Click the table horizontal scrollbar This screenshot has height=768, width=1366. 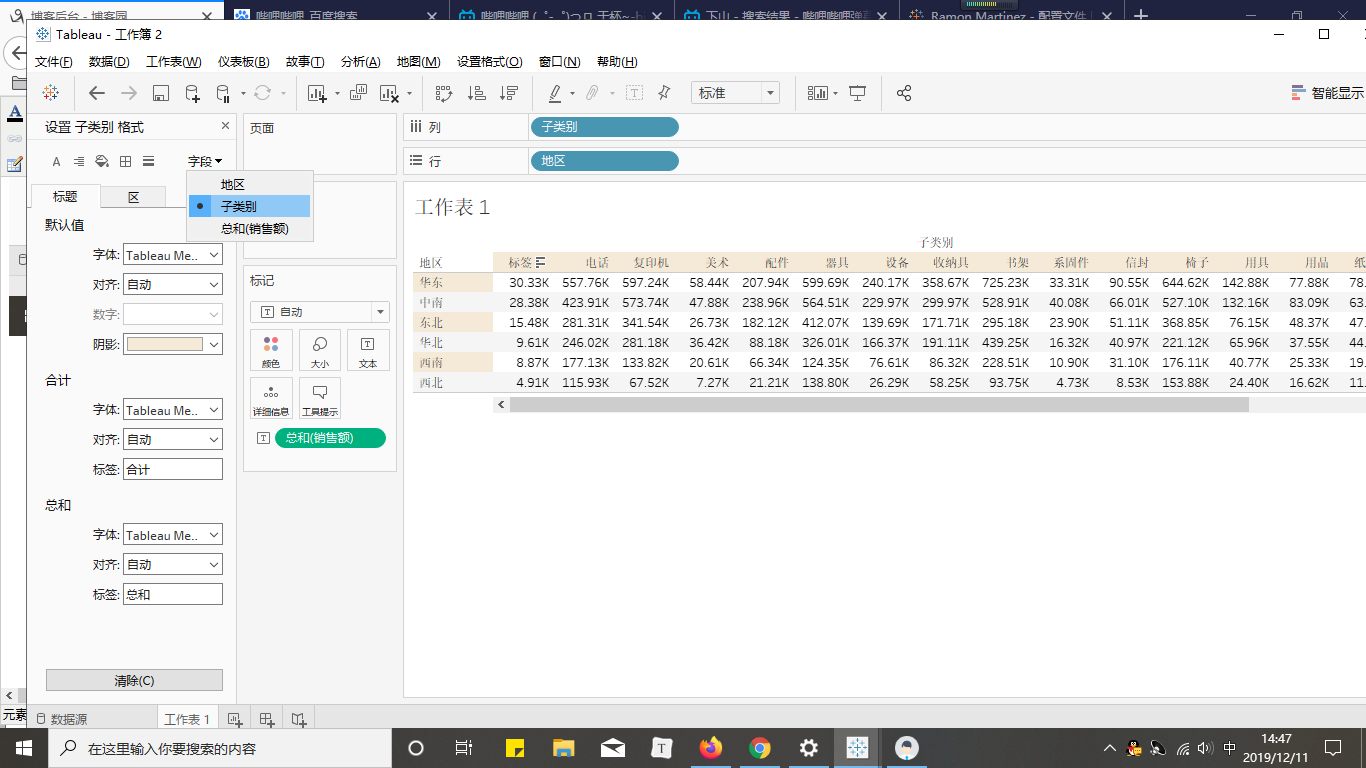point(879,405)
